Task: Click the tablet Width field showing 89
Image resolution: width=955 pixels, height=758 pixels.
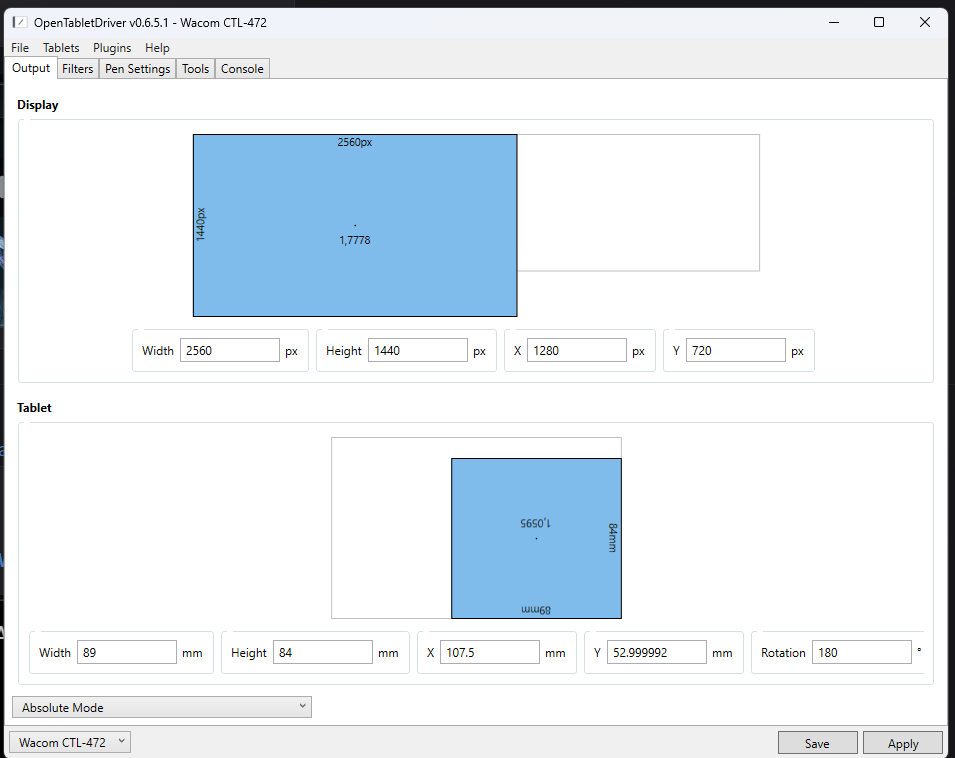Action: pyautogui.click(x=127, y=653)
